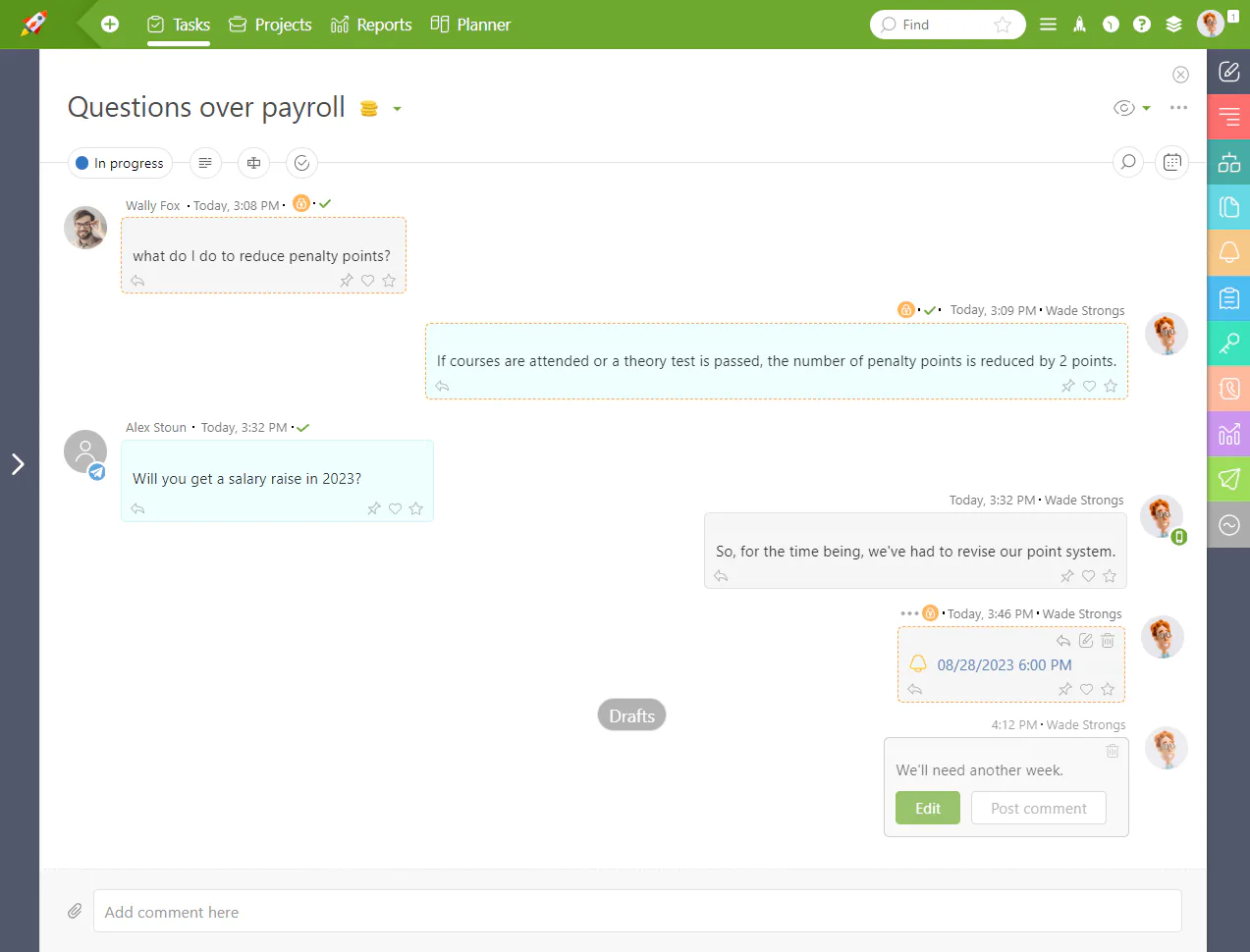The image size is (1250, 952).
Task: Open the three dots on 3:46 PM comment
Action: pyautogui.click(x=909, y=613)
